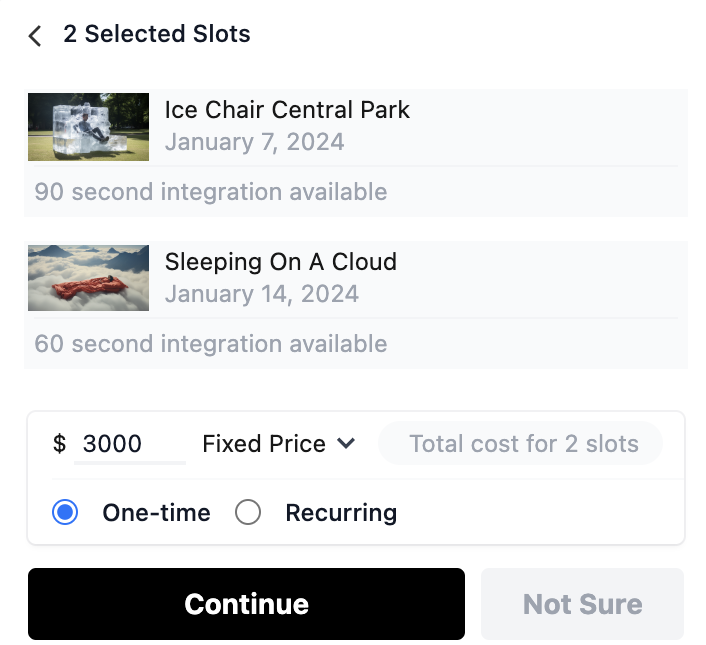Click the January 14, 2024 date
Viewport: 706px width, 645px height.
261,294
